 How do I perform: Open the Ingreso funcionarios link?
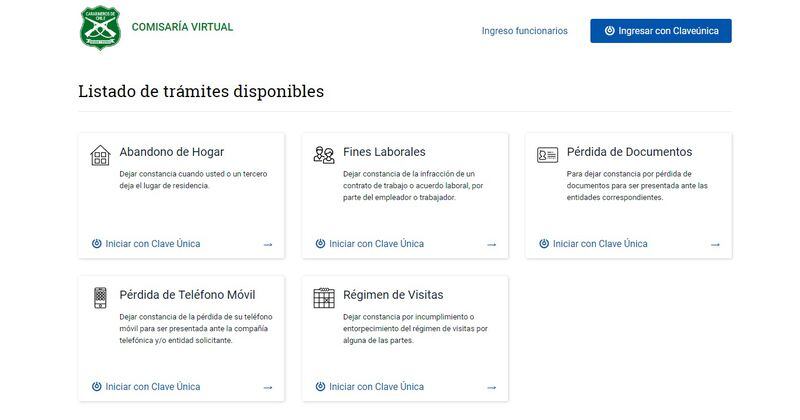524,31
